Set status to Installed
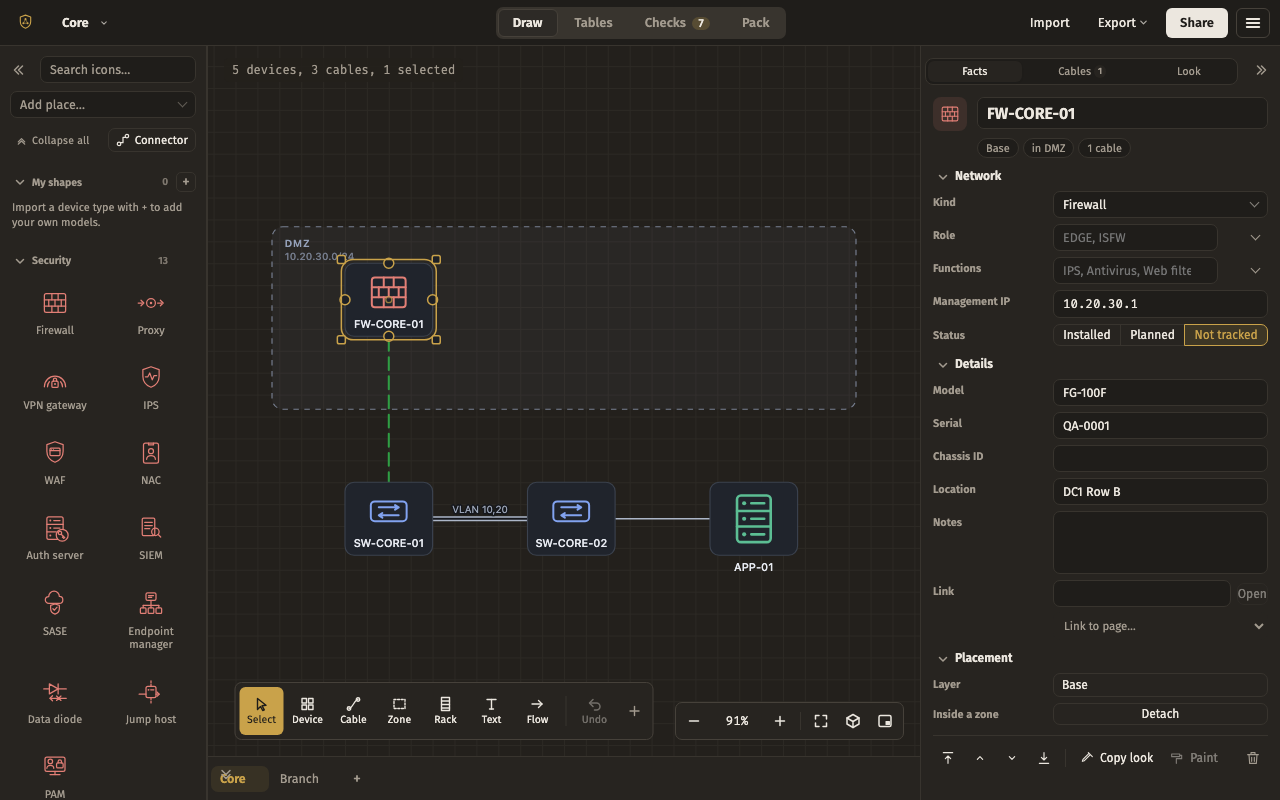Screen dimensions: 1280x800 1087,335
